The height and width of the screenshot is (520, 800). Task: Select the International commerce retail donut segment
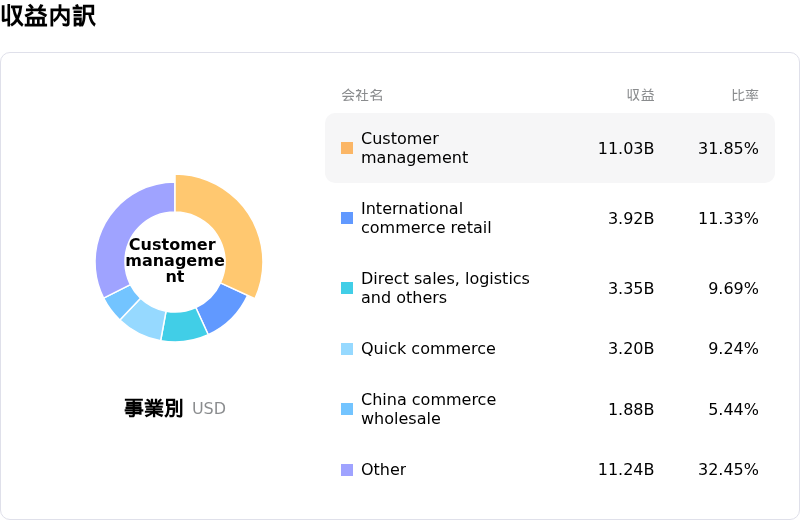coord(222,309)
